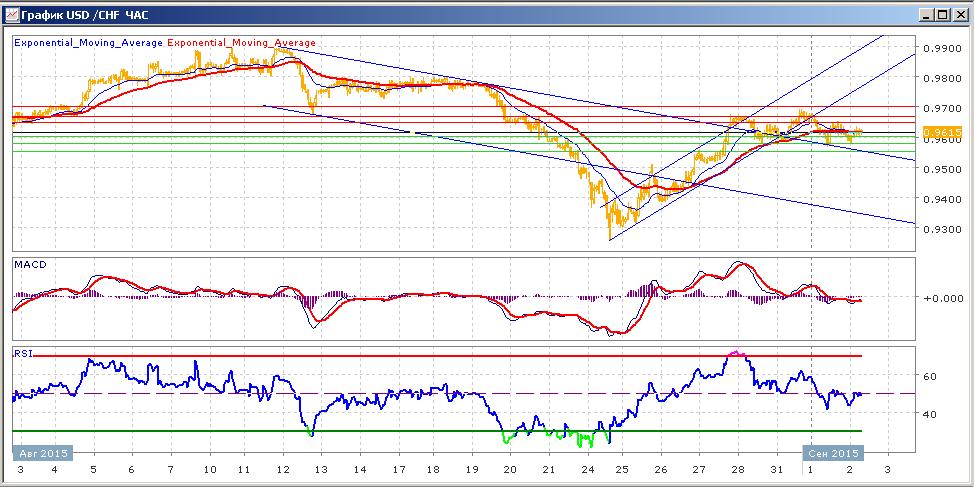The height and width of the screenshot is (487, 975).
Task: Select the blue Exponential_Moving_Average legend label
Action: pyautogui.click(x=88, y=43)
